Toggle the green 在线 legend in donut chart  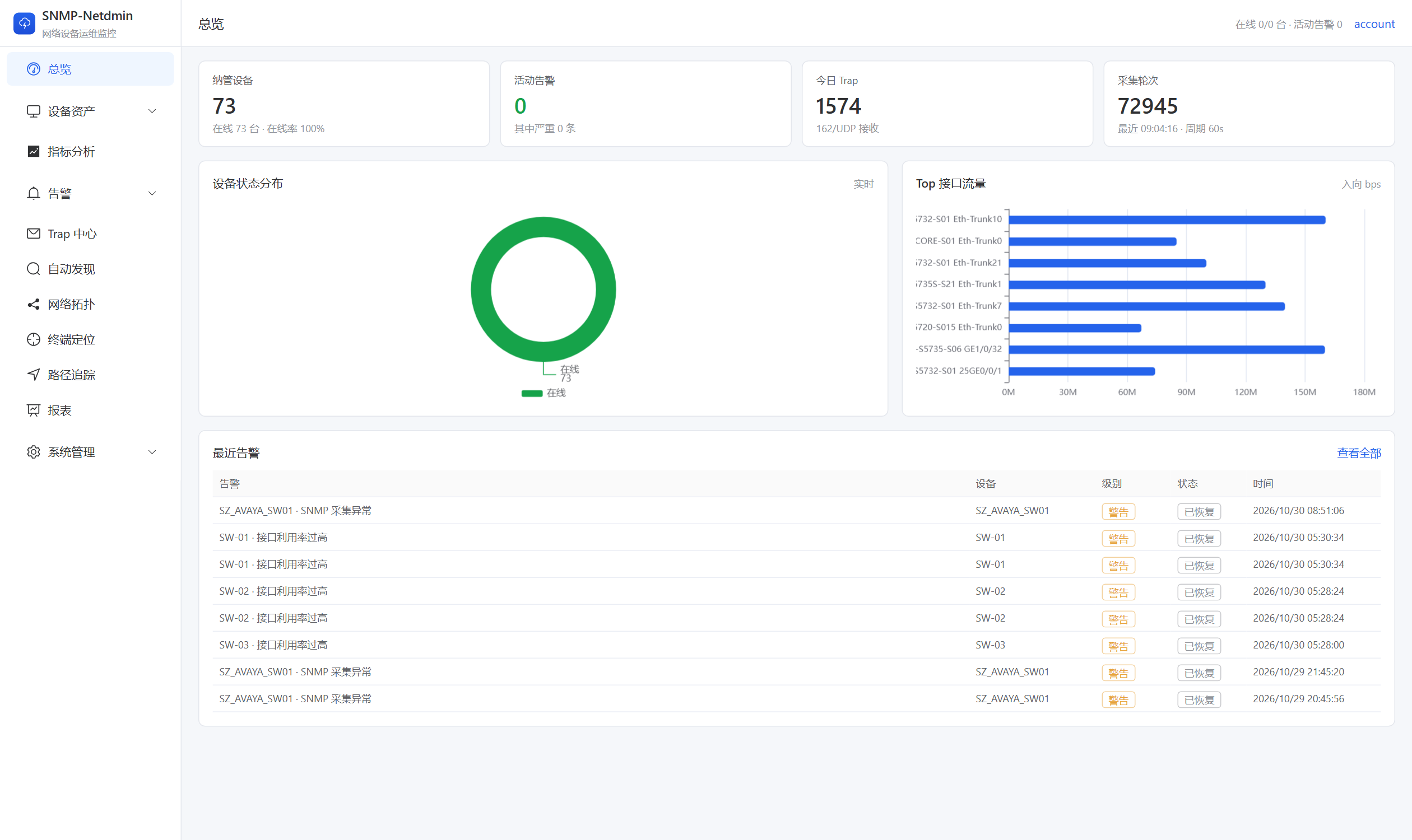pos(543,393)
